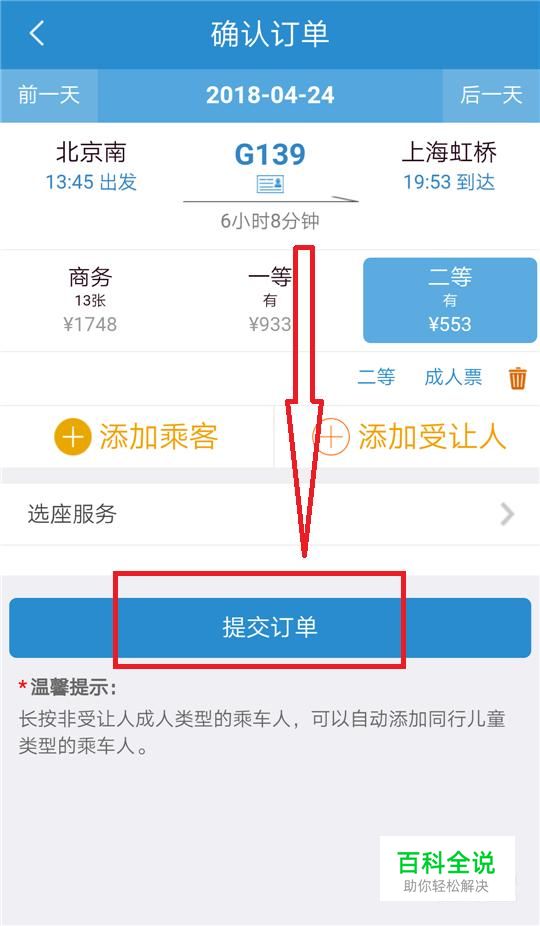Tap outlined plus icon for 添加受让人
The height and width of the screenshot is (926, 540).
[331, 437]
